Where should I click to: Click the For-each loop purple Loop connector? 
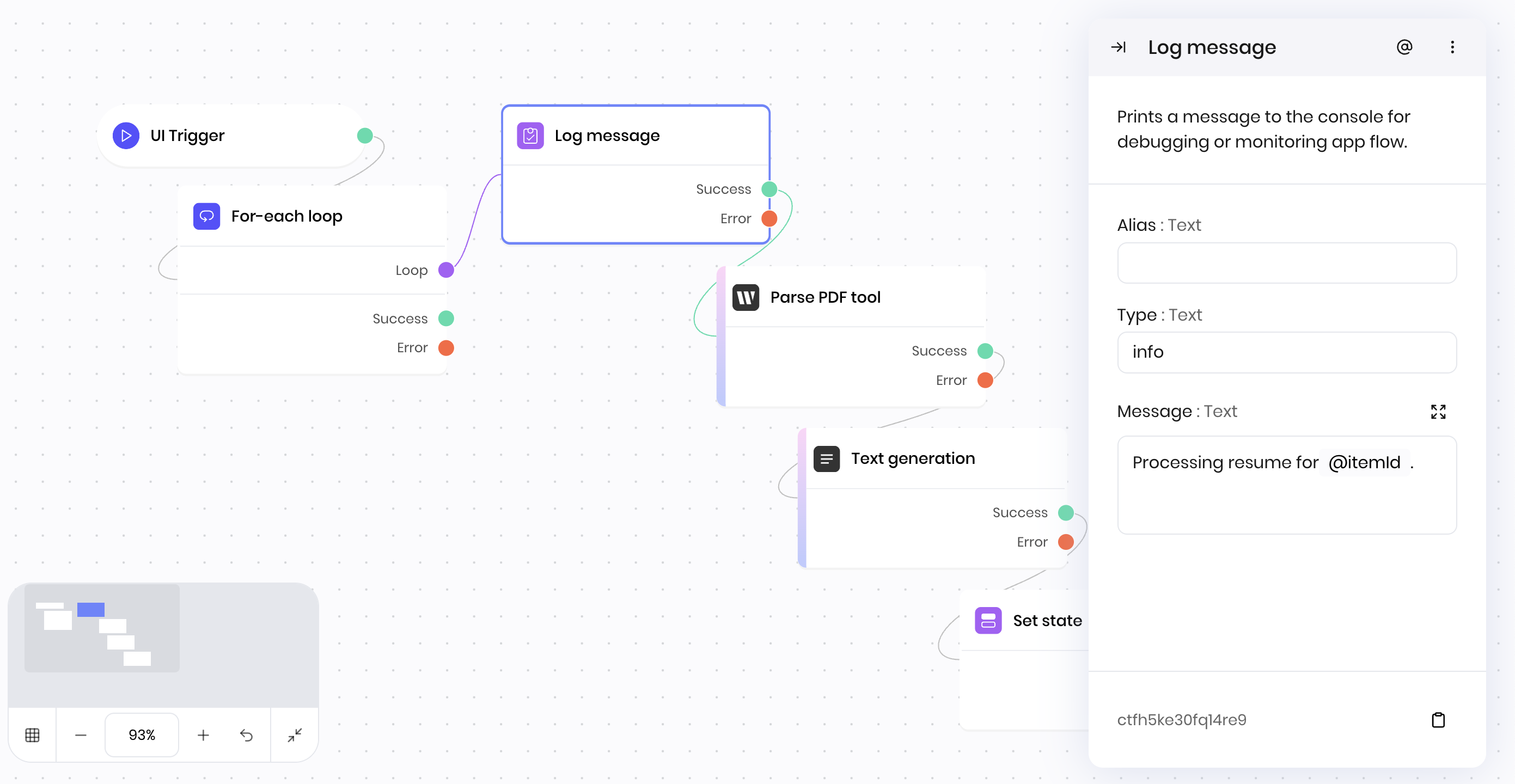(x=446, y=270)
